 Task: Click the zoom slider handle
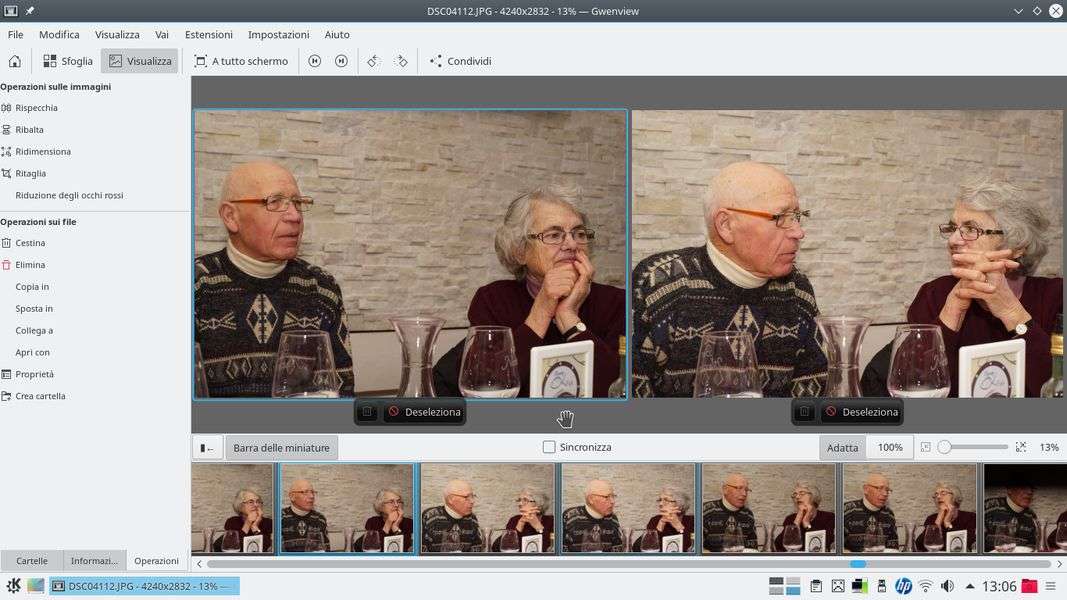pos(944,448)
